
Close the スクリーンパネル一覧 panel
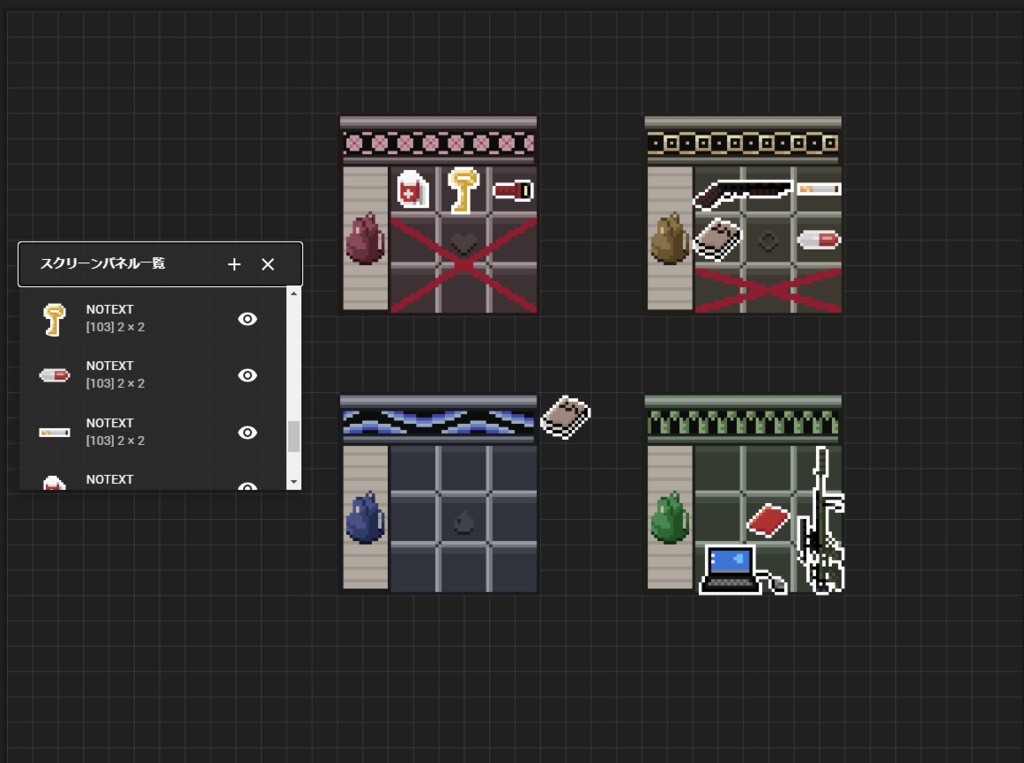click(268, 264)
